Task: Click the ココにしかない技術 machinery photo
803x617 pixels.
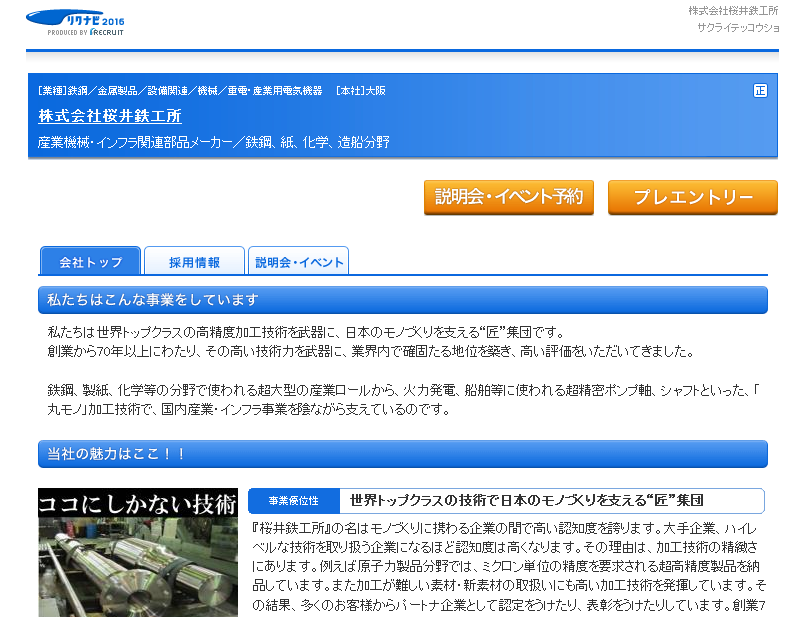Action: click(x=138, y=552)
